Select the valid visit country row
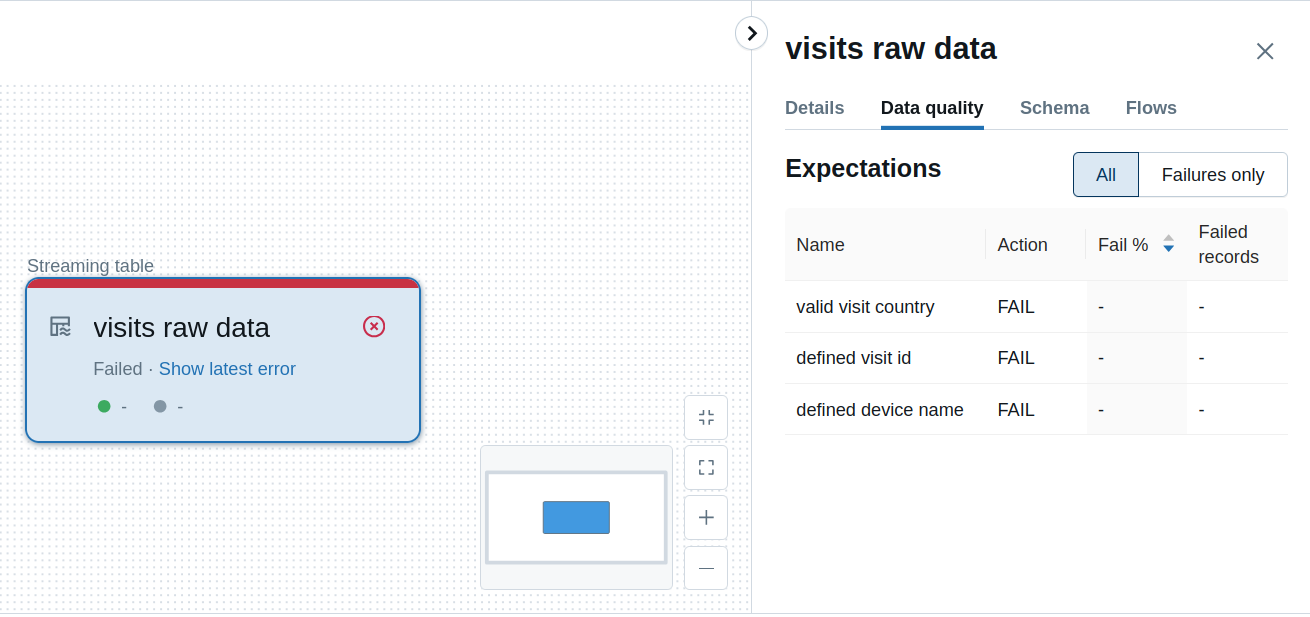Screen dimensions: 1310x617 (1036, 307)
